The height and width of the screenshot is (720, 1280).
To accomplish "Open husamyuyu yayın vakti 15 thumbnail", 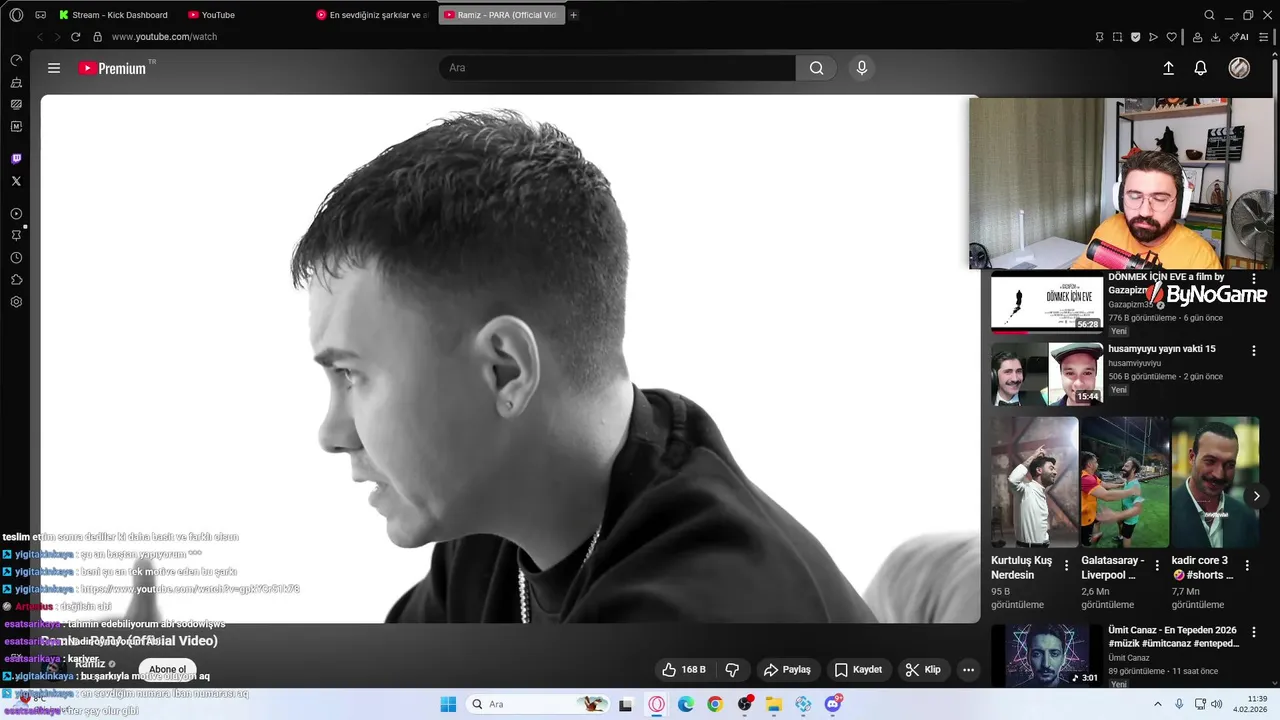I will pos(1047,374).
